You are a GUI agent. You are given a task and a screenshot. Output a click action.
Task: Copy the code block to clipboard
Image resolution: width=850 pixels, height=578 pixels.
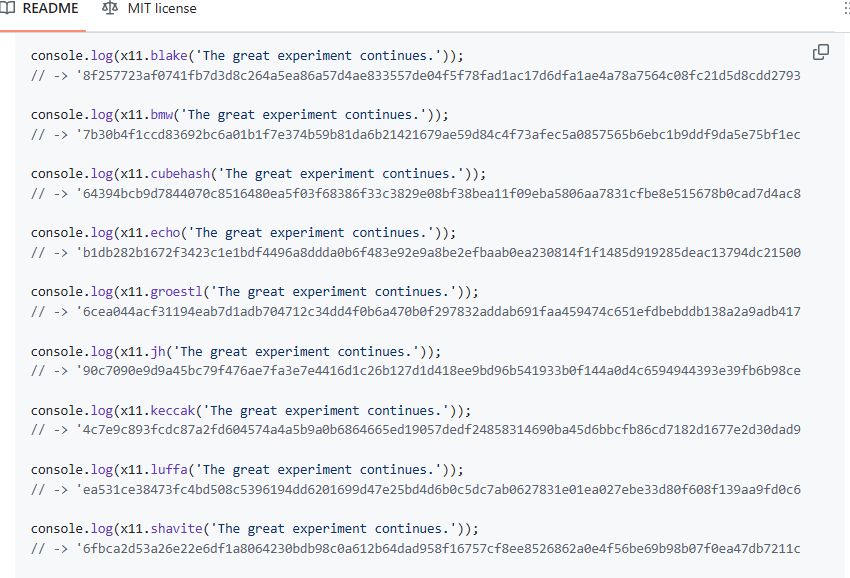[821, 52]
